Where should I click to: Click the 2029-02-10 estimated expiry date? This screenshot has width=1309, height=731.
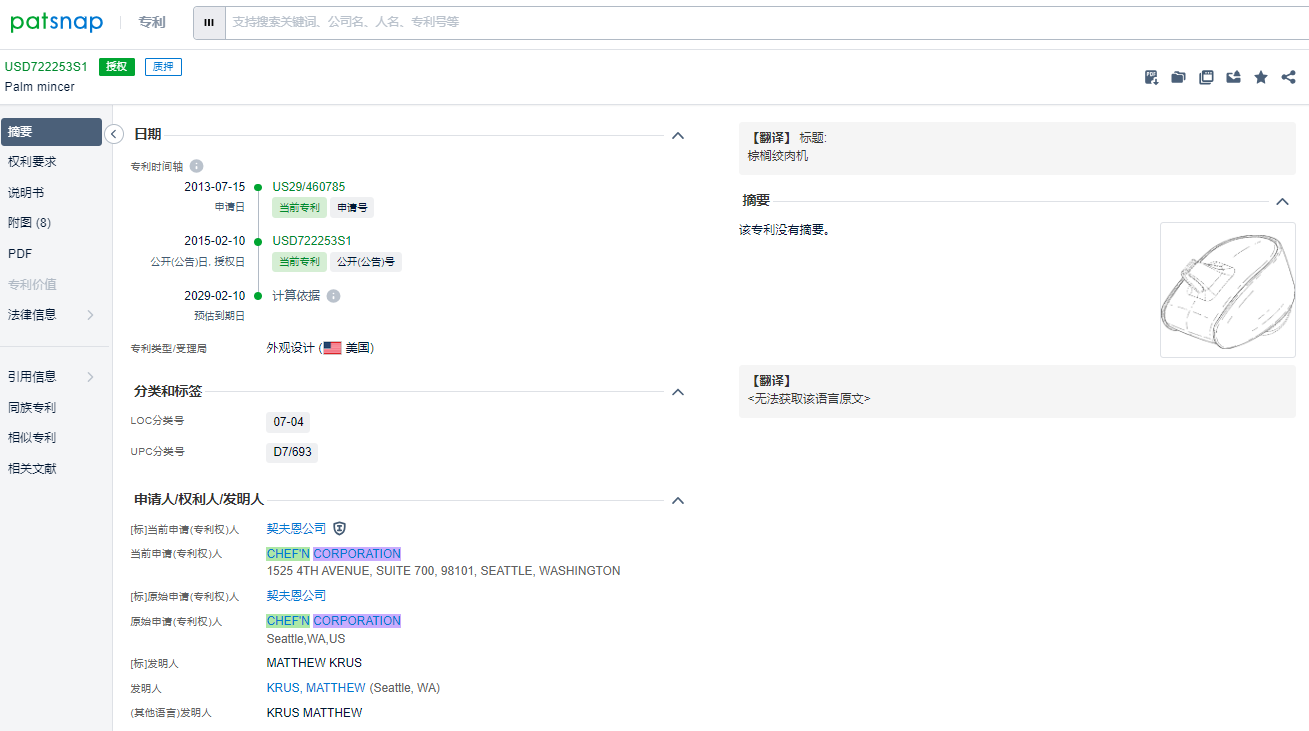pyautogui.click(x=214, y=296)
